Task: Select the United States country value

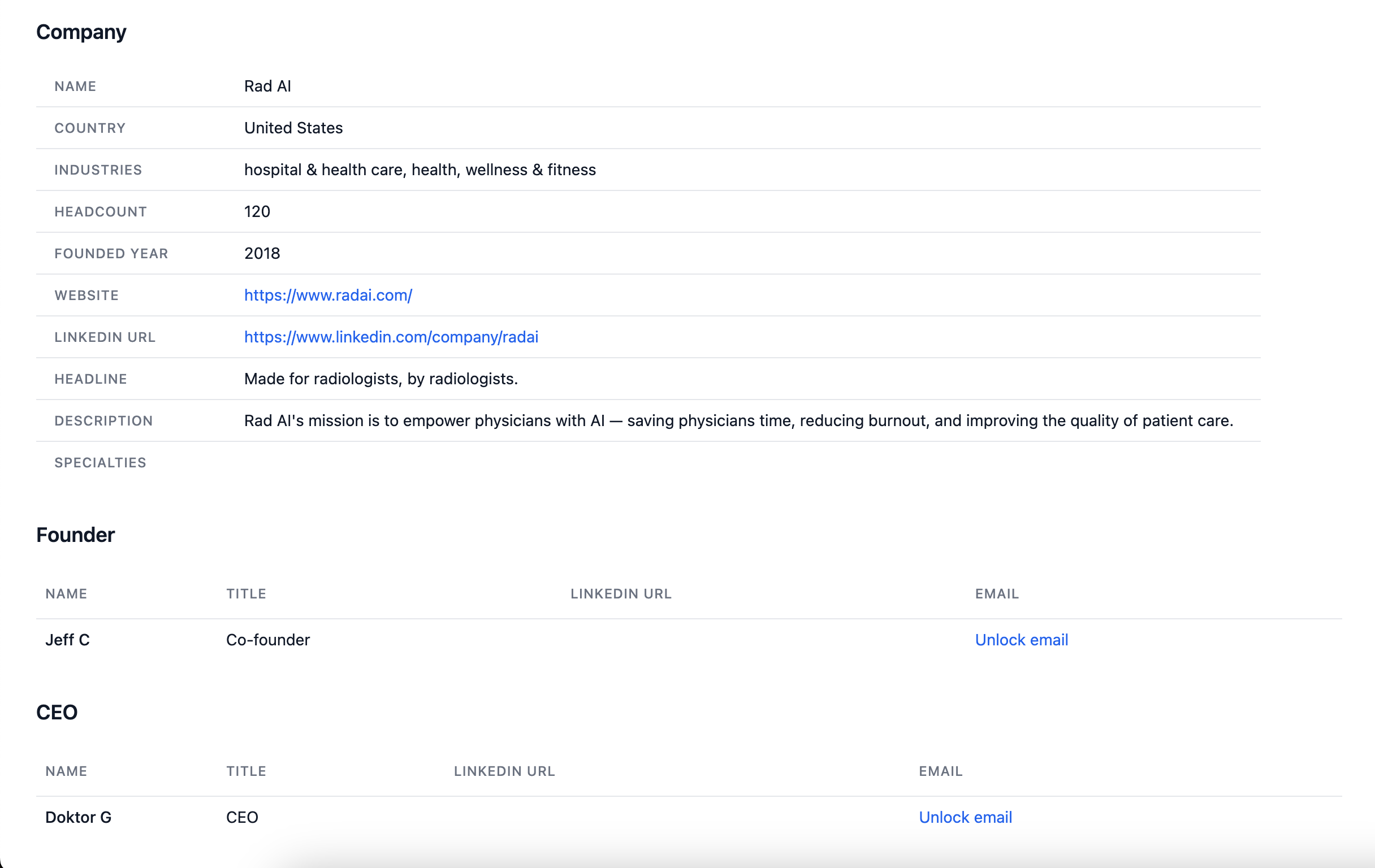Action: (293, 128)
